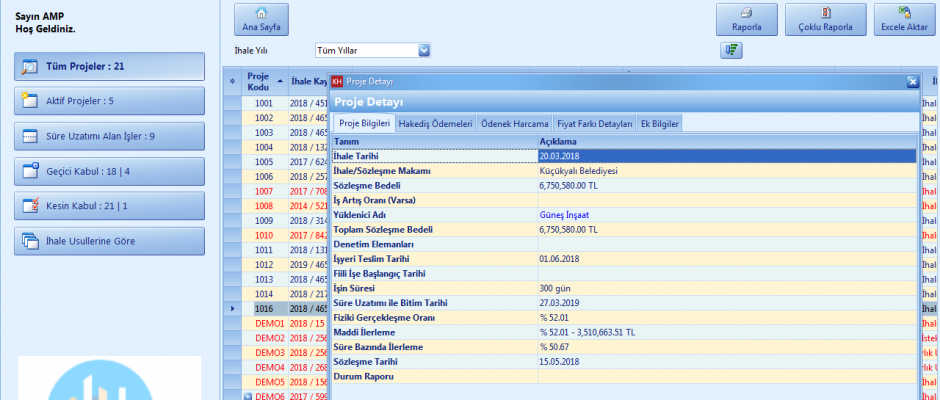
Task: Open Çoklu Raporla multi-report
Action: (x=825, y=20)
